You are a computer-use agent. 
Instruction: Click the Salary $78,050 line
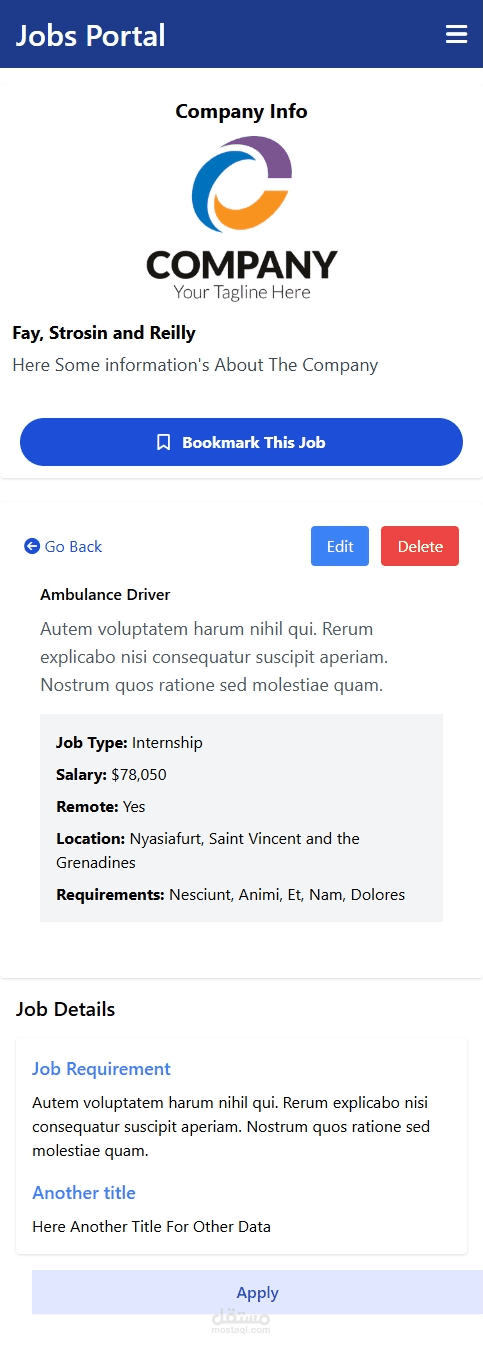tap(111, 775)
